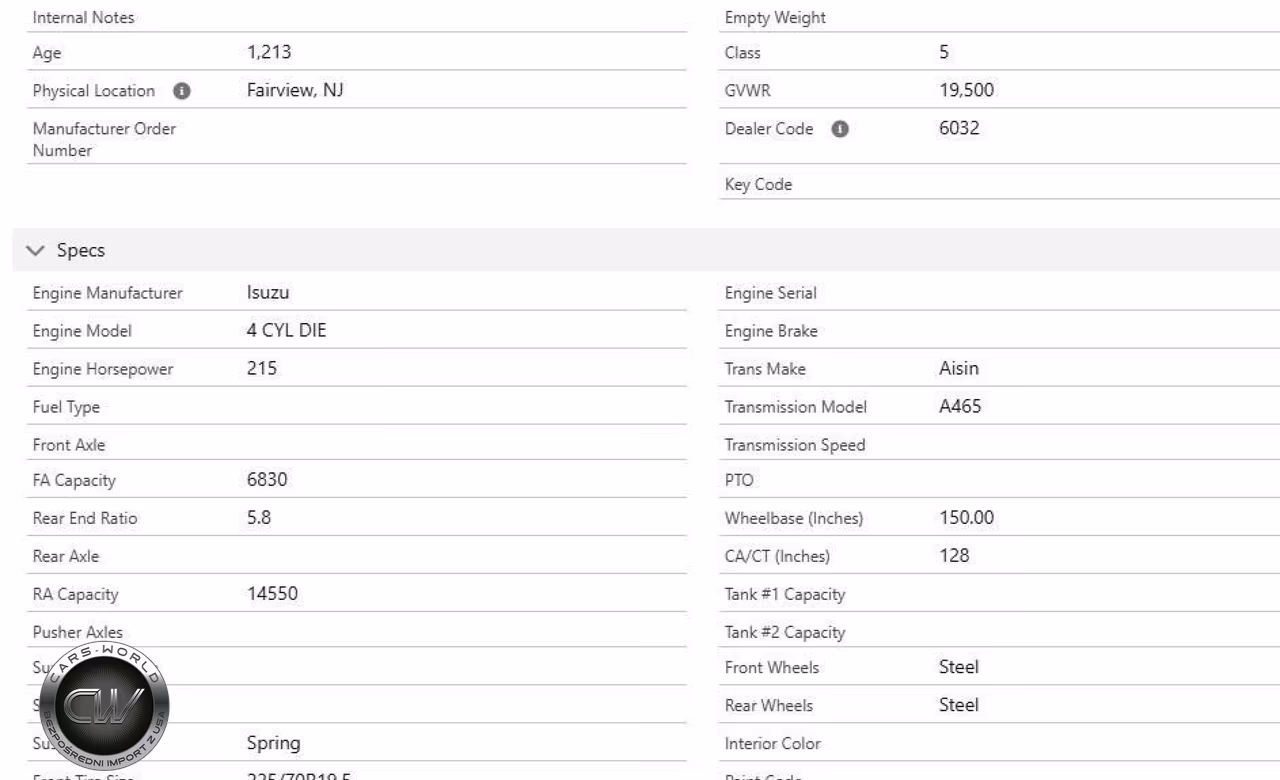Click the GVWR value 19,500
The width and height of the screenshot is (1280, 780).
(967, 91)
